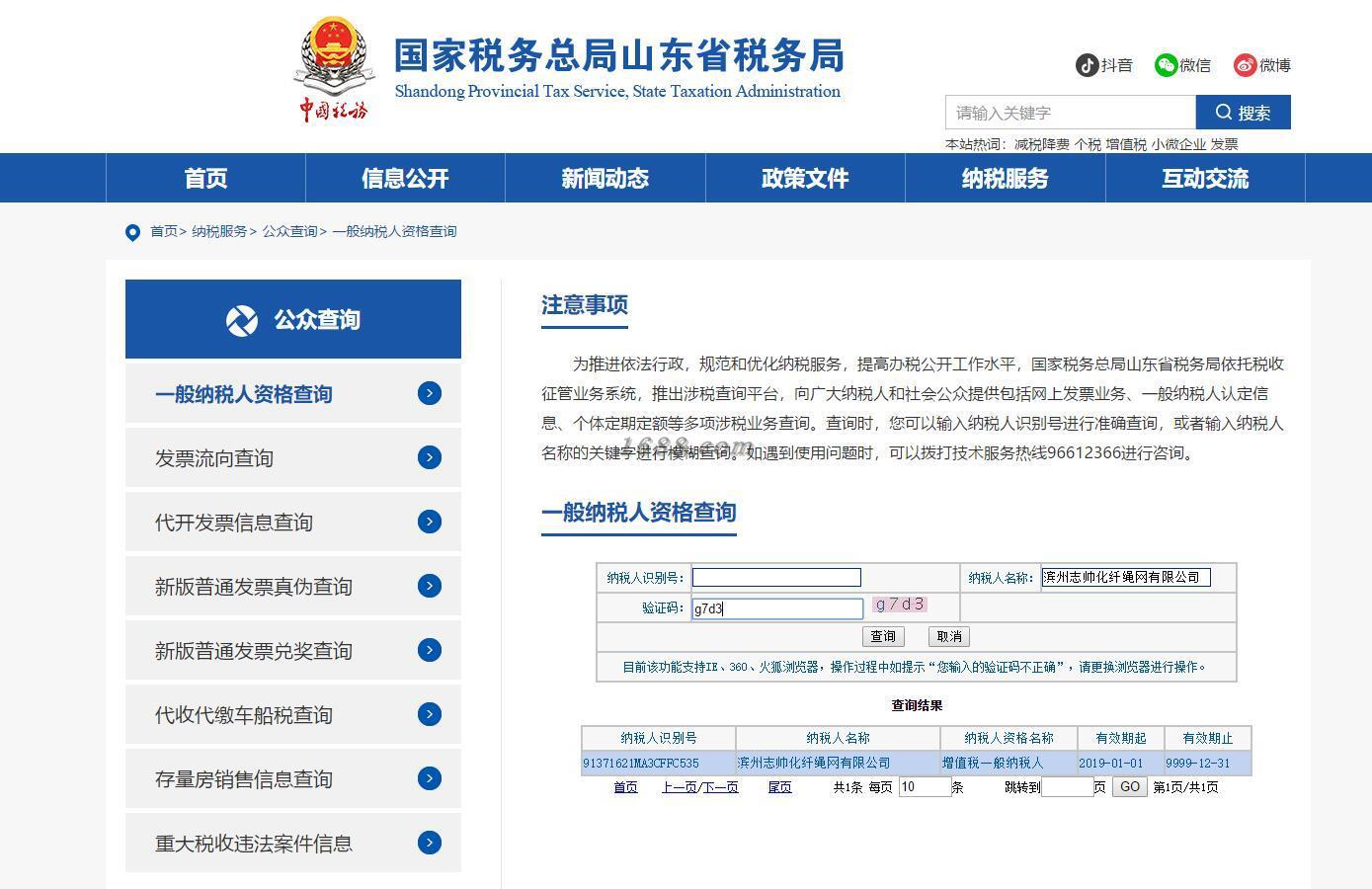The image size is (1372, 889).
Task: Click the 发票 hot keyword
Action: pos(1224,144)
